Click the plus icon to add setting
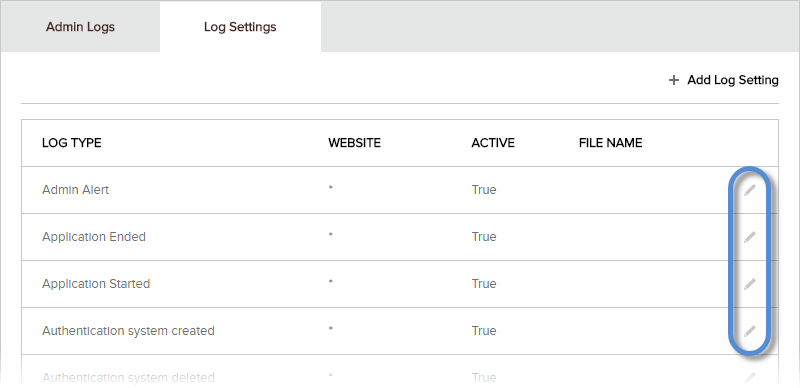Viewport: 800px width, 388px height. 674,81
